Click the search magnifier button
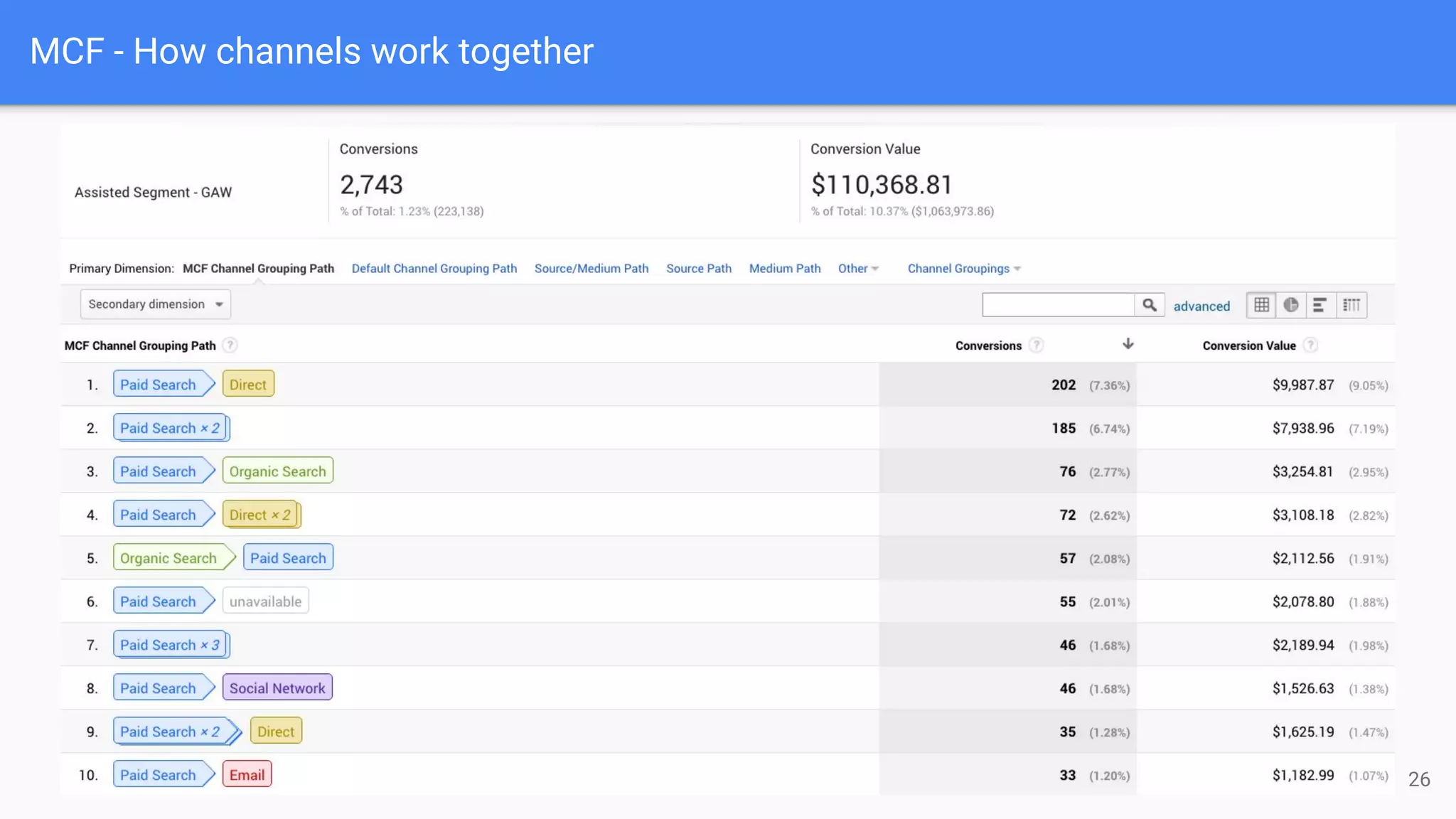Screen dimensions: 1456x819 click(x=1149, y=305)
